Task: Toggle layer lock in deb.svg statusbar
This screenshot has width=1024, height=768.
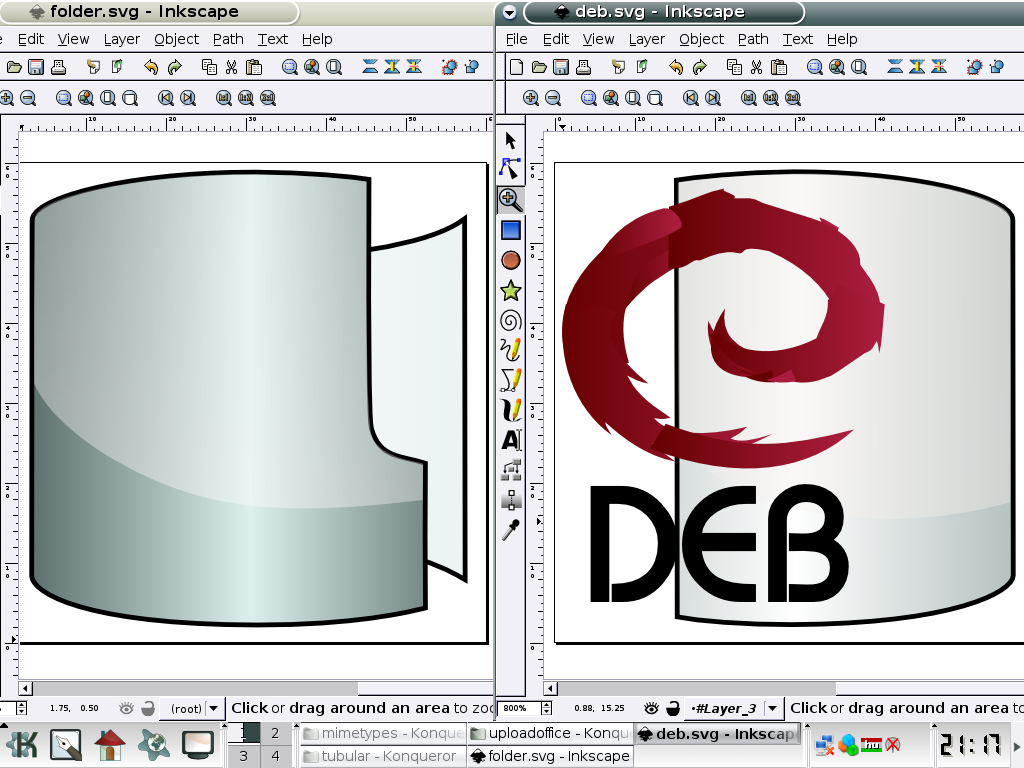Action: click(673, 708)
